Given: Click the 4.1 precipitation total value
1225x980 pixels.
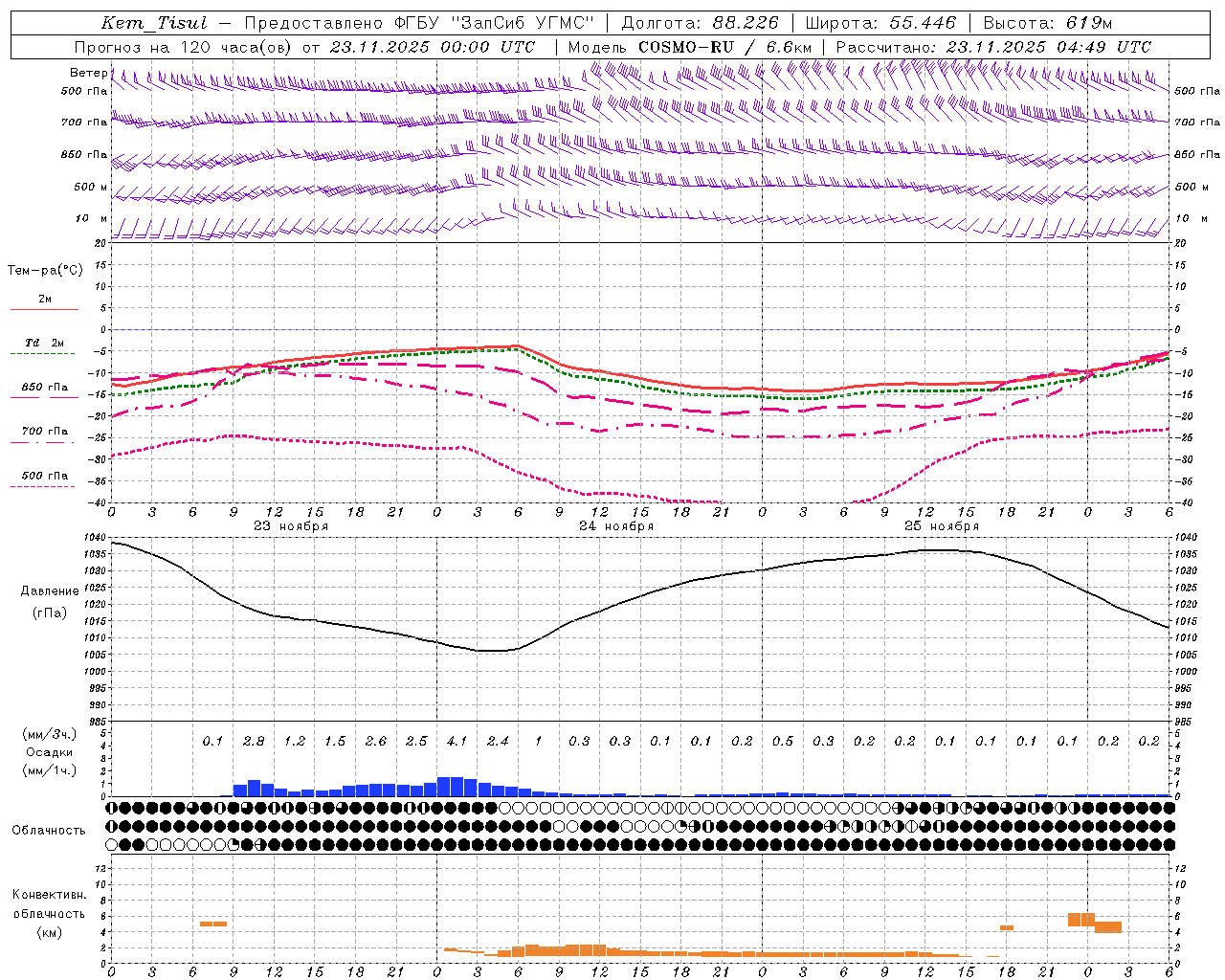Looking at the screenshot, I should coord(457,742).
